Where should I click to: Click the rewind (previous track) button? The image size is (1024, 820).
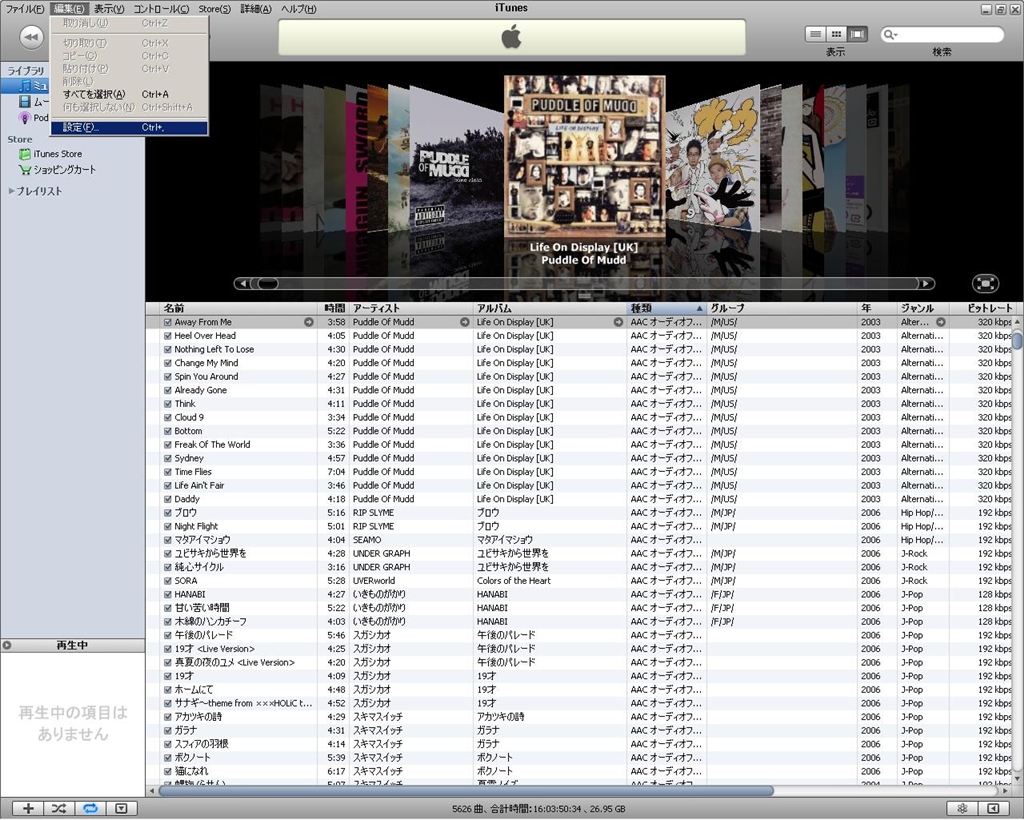click(31, 37)
